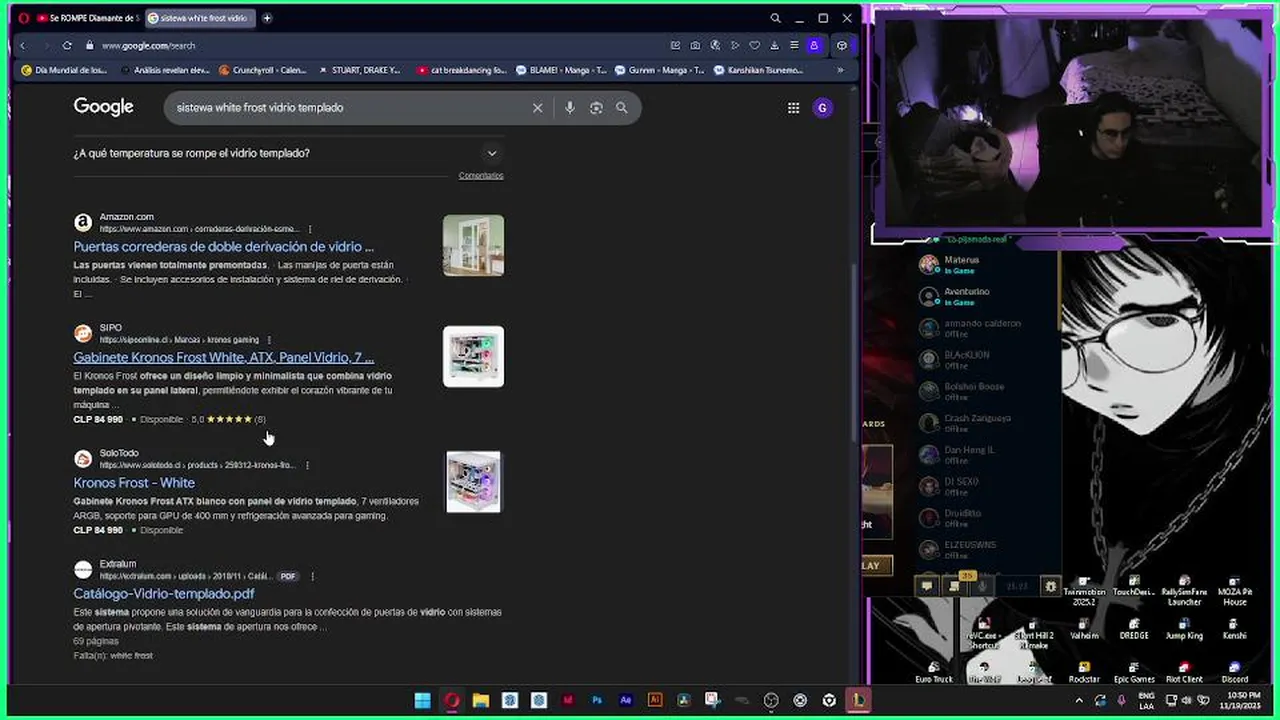Switch to the 'Se ROMPE Diamante' YouTube tab
The height and width of the screenshot is (720, 1280).
88,18
